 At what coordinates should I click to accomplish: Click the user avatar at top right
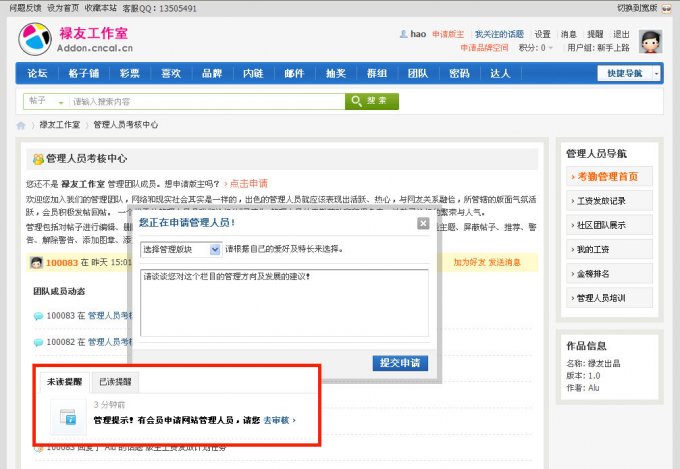(651, 41)
